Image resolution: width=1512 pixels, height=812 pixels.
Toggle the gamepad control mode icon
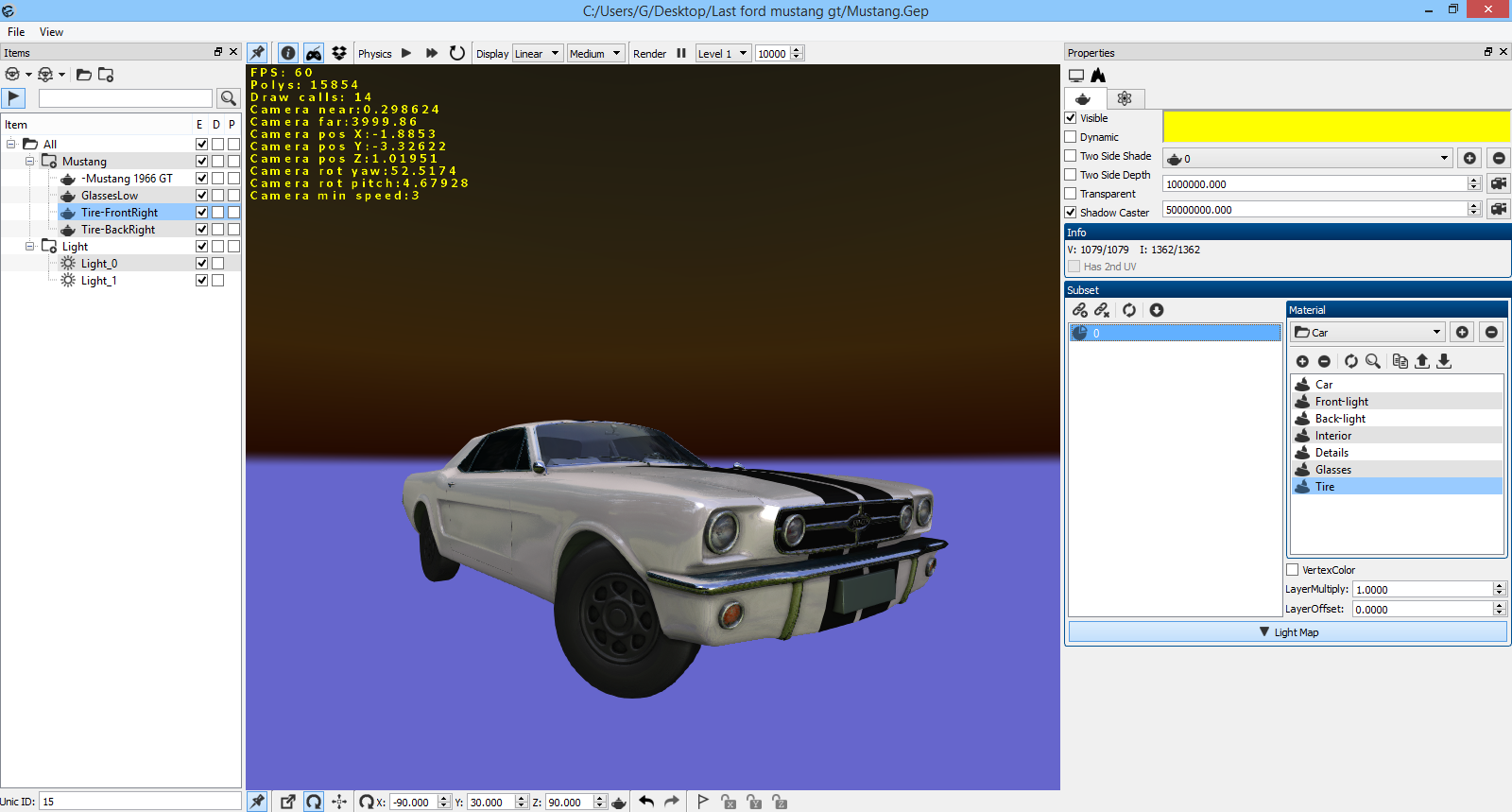314,53
